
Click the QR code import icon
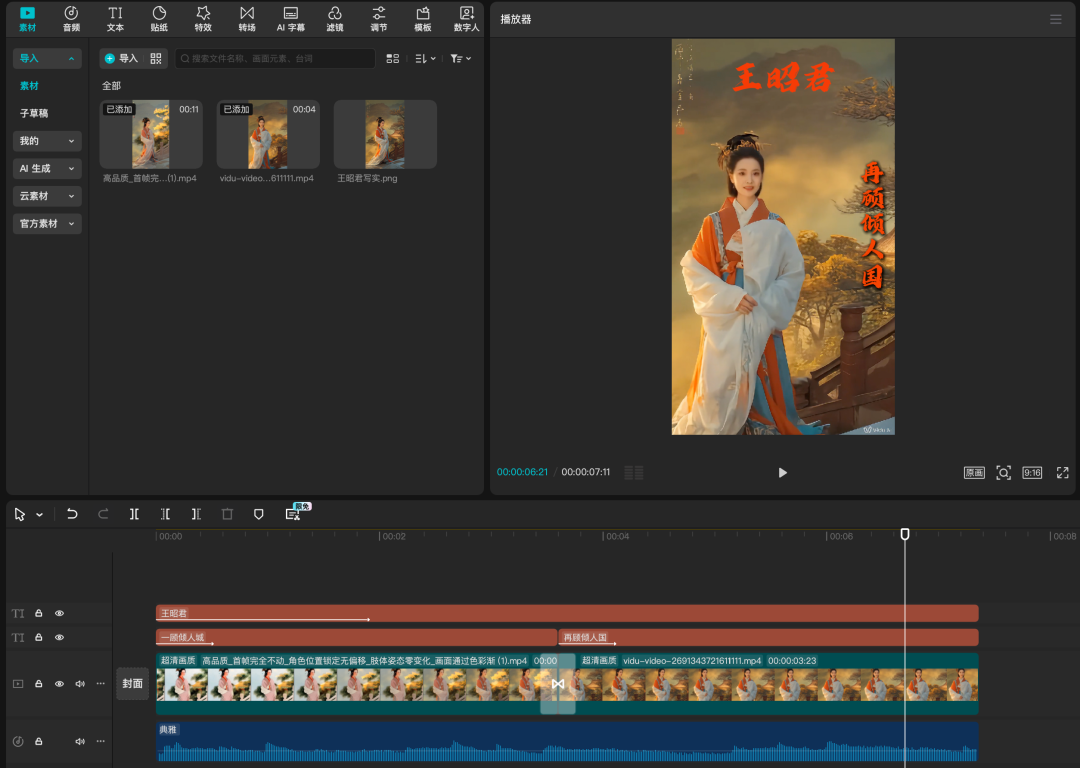tap(156, 59)
